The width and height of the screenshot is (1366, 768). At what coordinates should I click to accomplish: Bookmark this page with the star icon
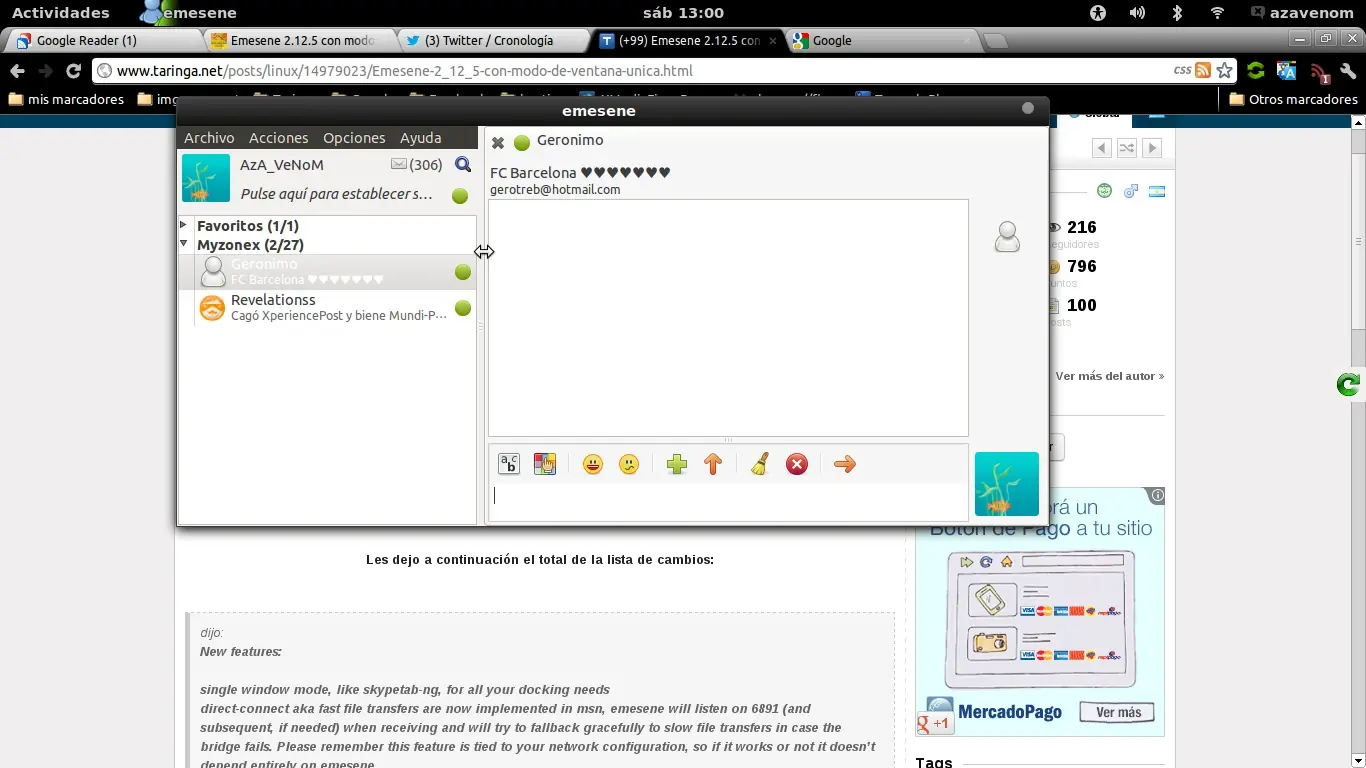tap(1225, 71)
